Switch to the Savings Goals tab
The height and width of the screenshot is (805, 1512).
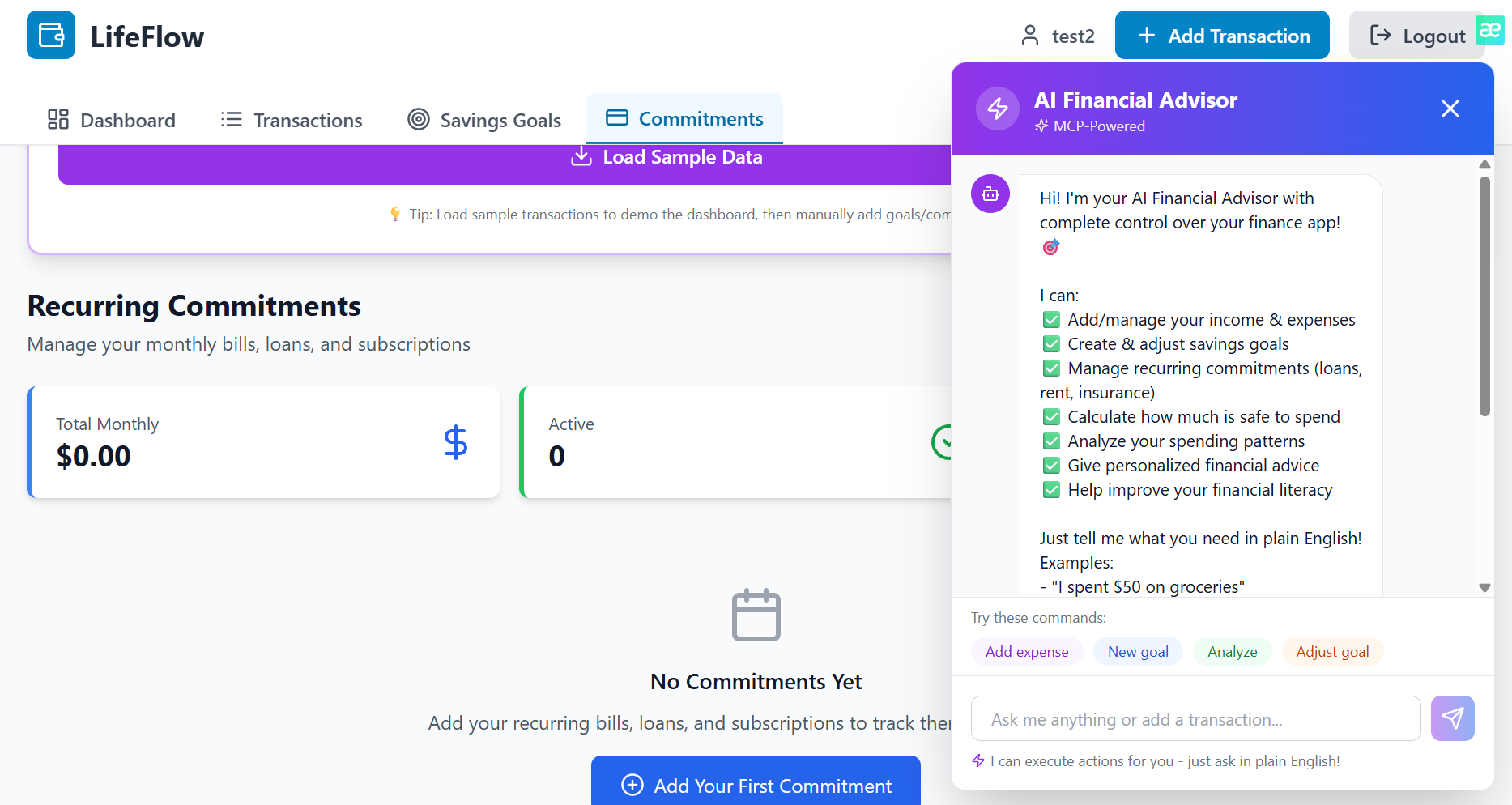(x=484, y=120)
